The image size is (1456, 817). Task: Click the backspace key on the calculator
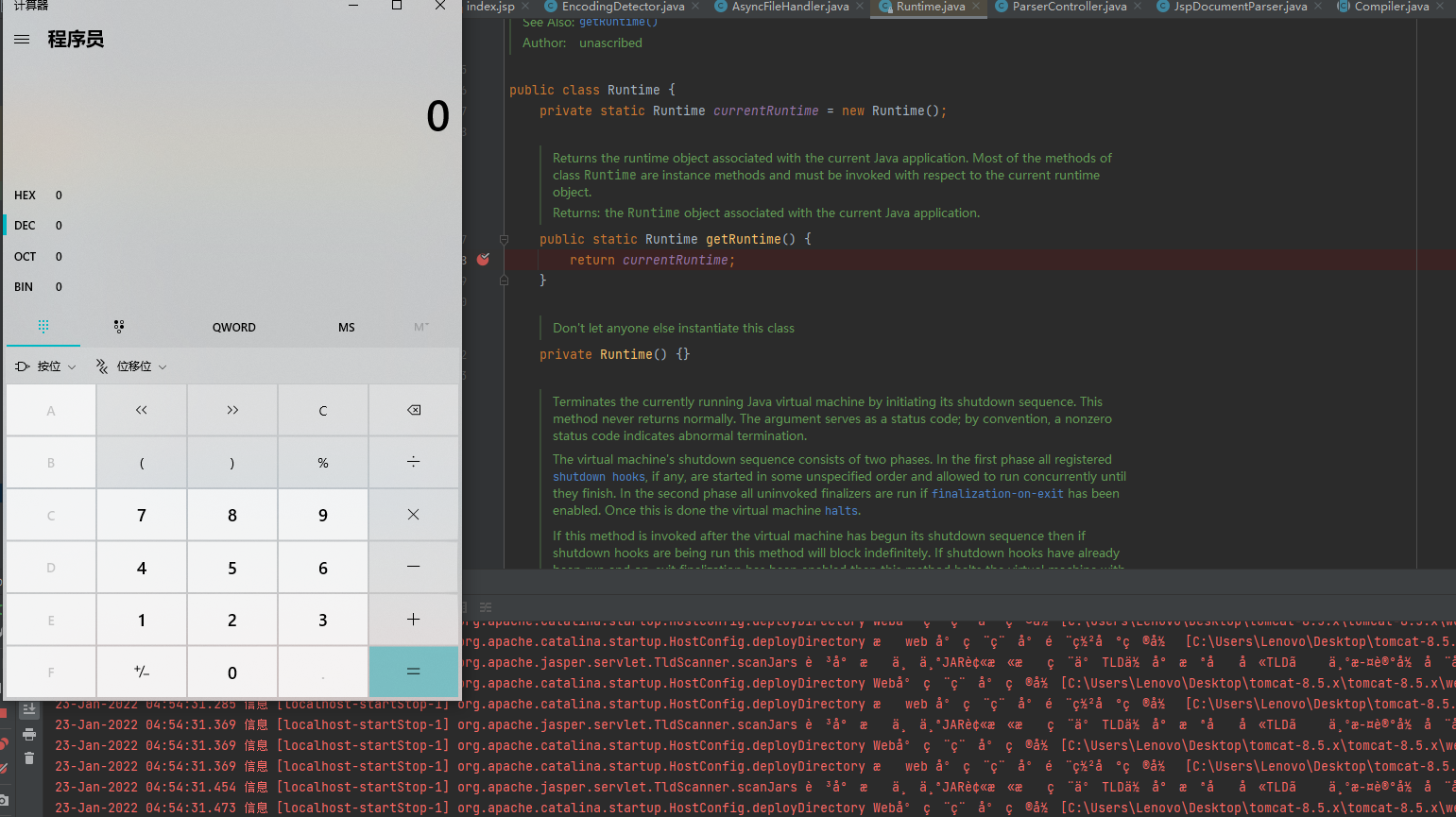click(x=414, y=410)
